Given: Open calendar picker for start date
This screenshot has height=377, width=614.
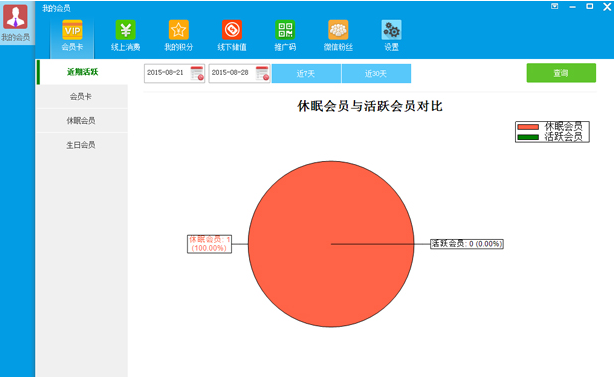Looking at the screenshot, I should pyautogui.click(x=197, y=73).
